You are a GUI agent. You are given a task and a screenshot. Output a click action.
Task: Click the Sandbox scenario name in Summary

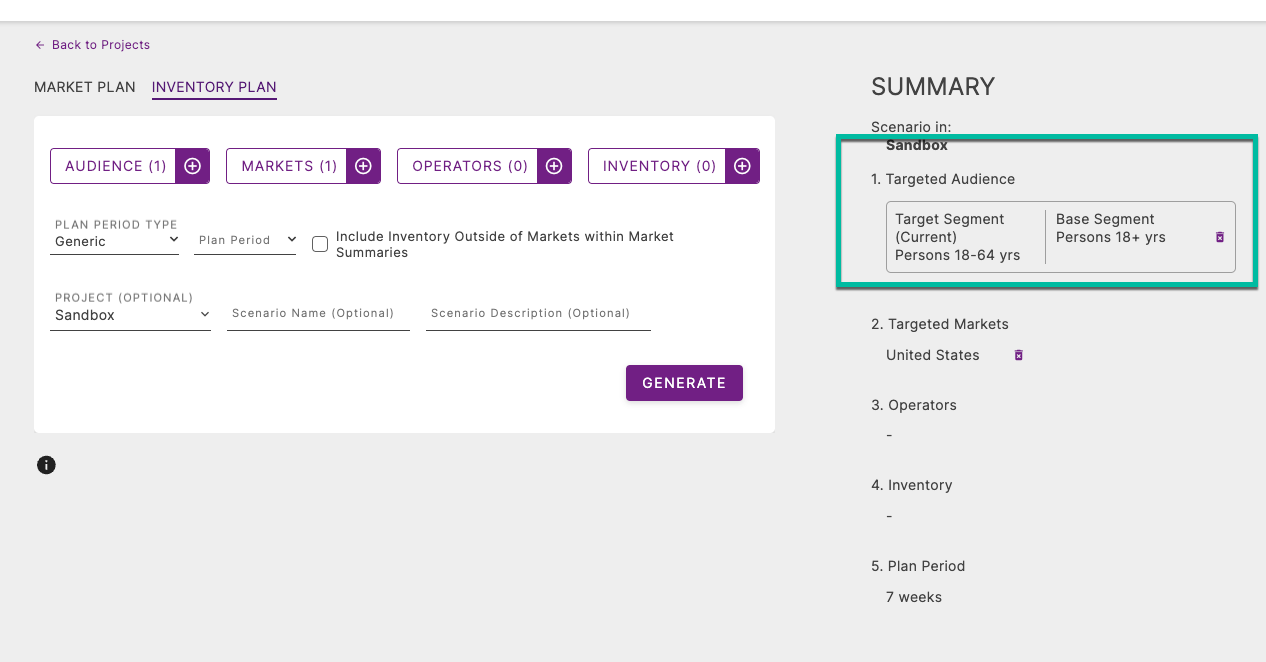click(917, 145)
